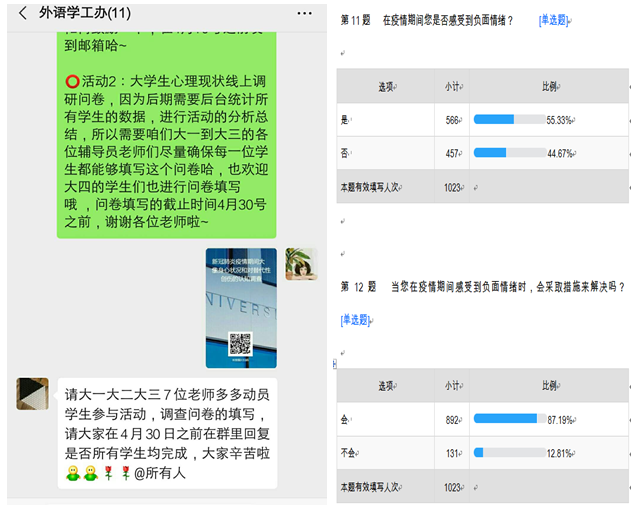Click the rose emoji in white message
The height and width of the screenshot is (509, 638).
tap(110, 472)
